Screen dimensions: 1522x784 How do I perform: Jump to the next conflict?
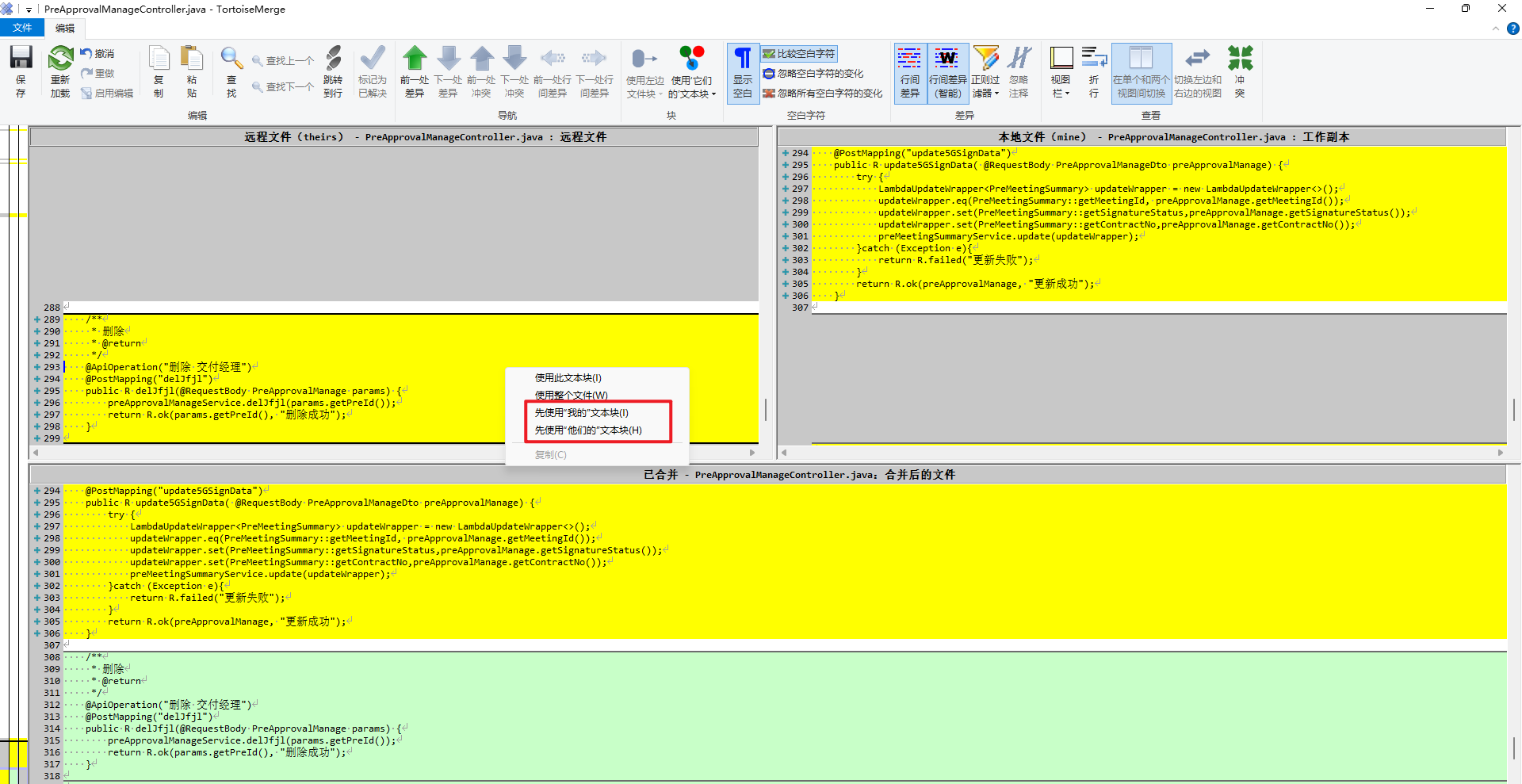click(514, 71)
